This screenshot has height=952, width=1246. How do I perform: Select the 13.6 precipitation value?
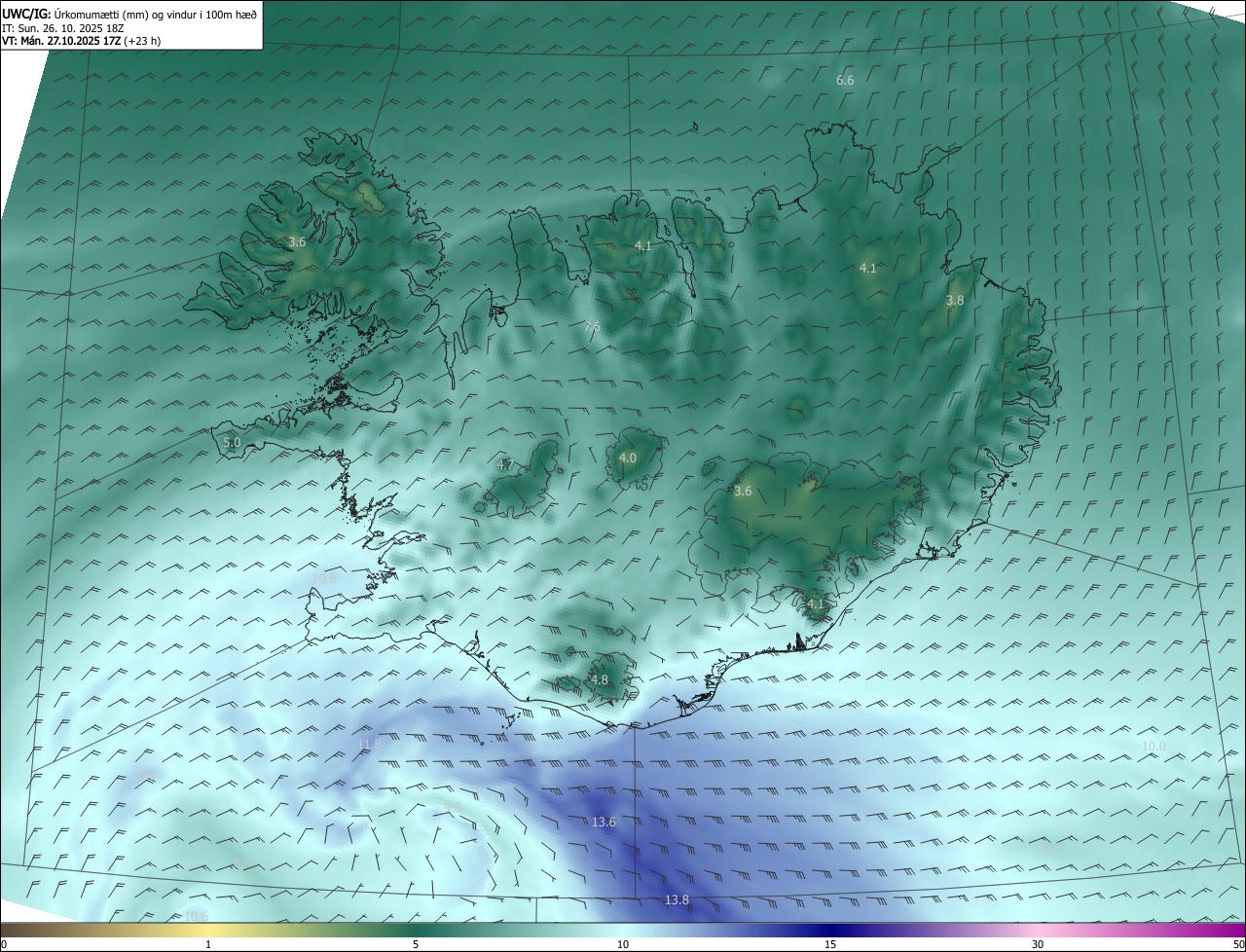tap(604, 823)
